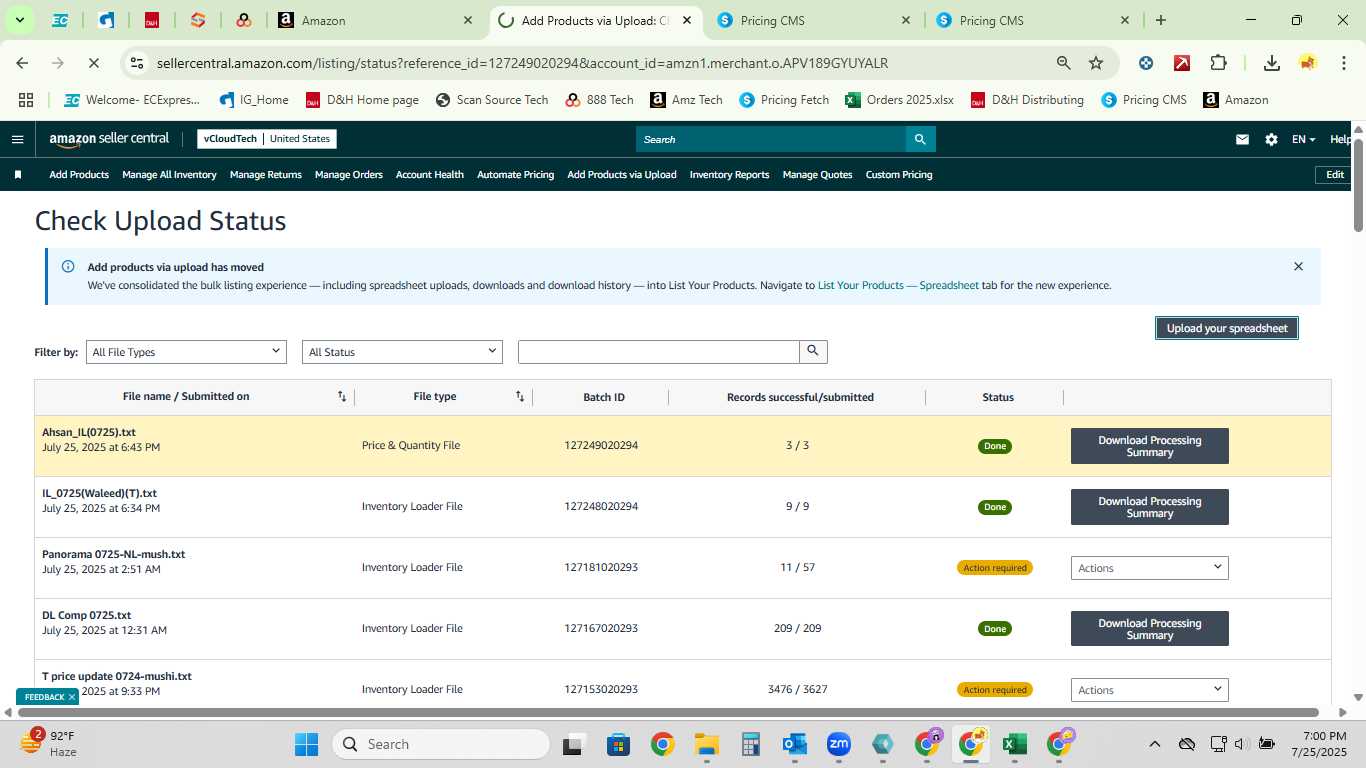This screenshot has width=1366, height=768.
Task: Click the zoom magnifier in address bar
Action: pyautogui.click(x=1064, y=63)
